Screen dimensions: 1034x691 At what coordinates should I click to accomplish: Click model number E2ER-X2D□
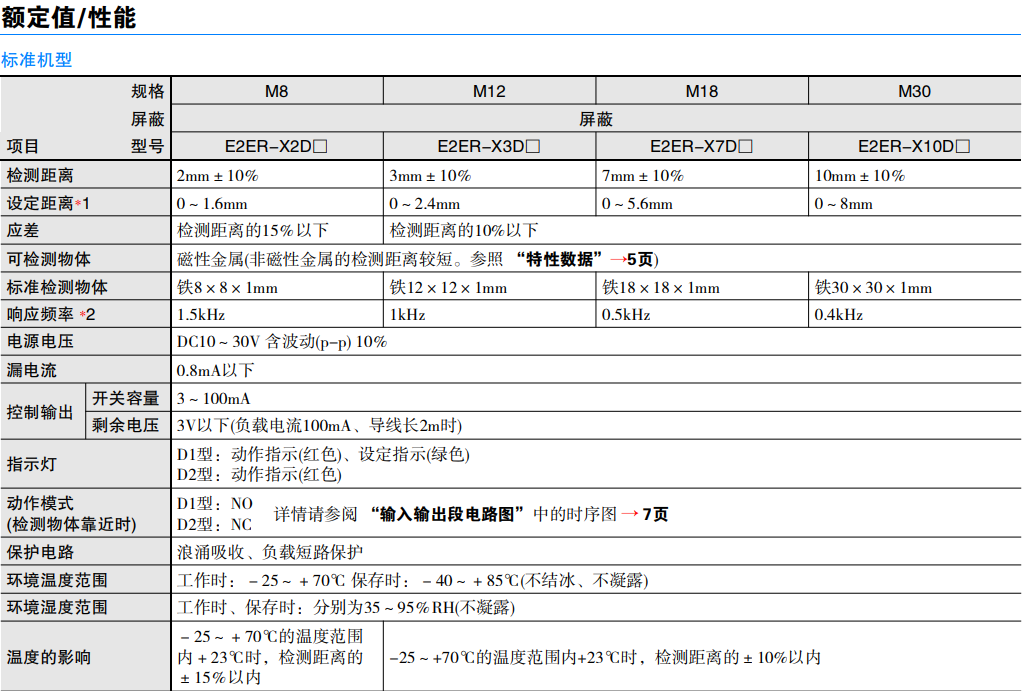pos(276,146)
